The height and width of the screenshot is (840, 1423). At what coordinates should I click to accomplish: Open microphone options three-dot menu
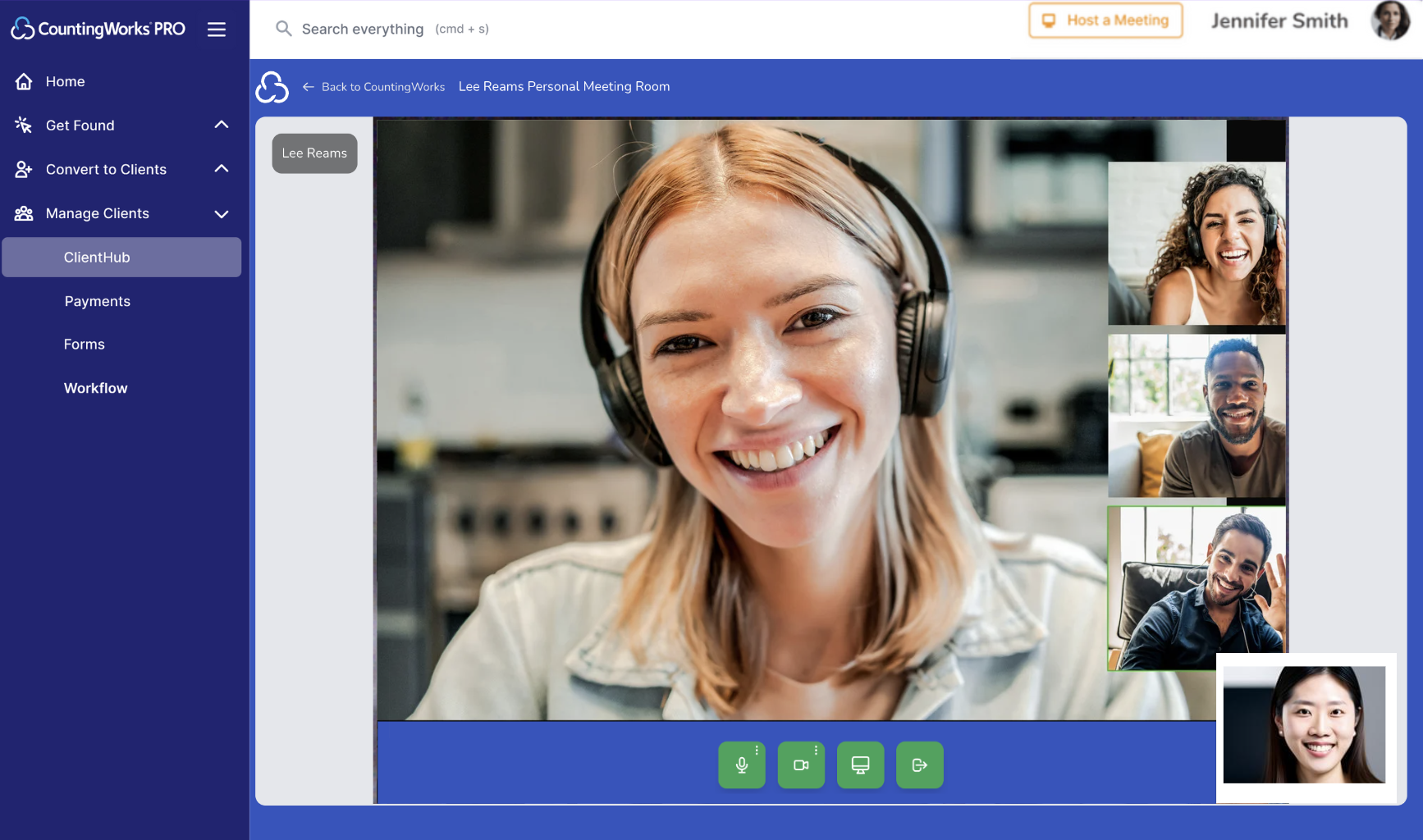(757, 750)
